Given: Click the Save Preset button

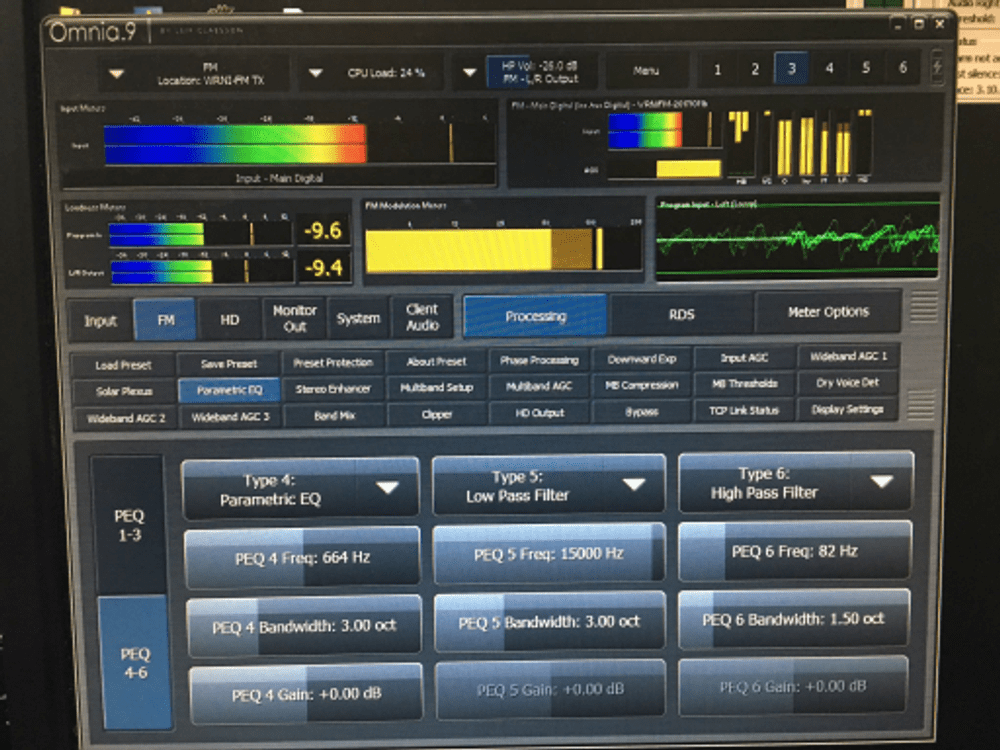Looking at the screenshot, I should click(227, 362).
